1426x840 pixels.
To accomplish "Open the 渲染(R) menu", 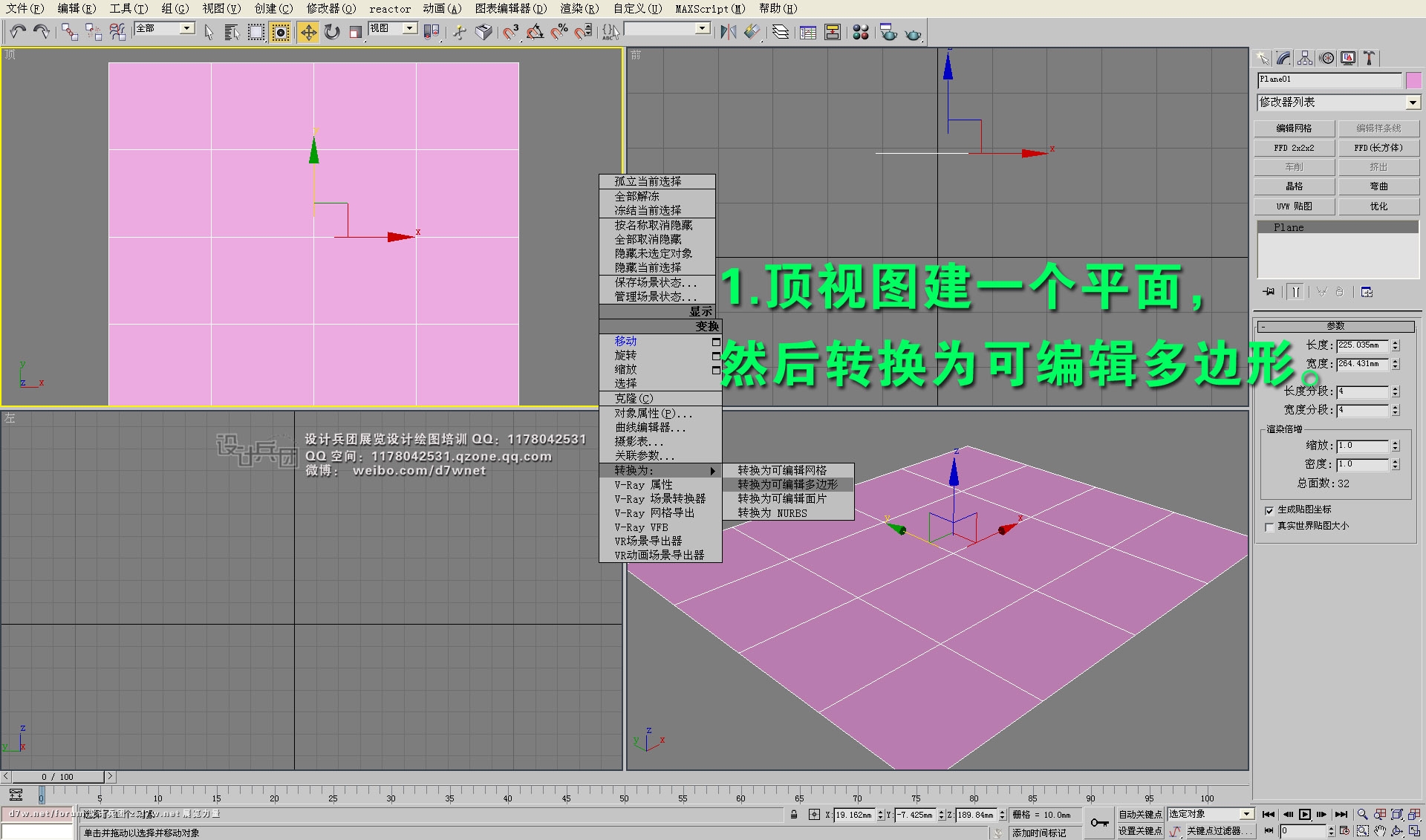I will [x=579, y=8].
